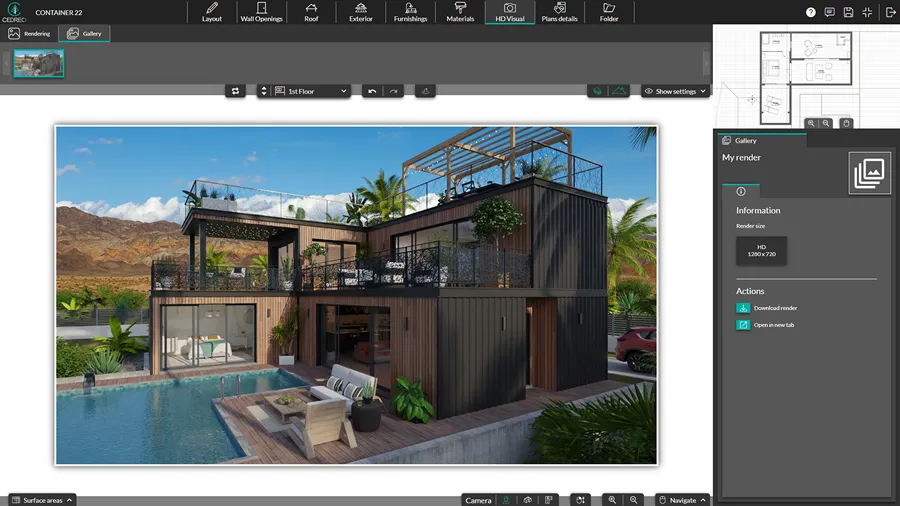This screenshot has height=506, width=900.
Task: Open the Furnishings step
Action: 410,12
